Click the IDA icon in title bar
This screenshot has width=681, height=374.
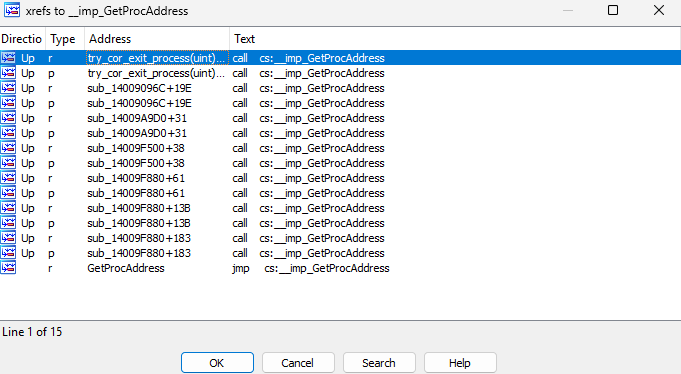point(12,10)
